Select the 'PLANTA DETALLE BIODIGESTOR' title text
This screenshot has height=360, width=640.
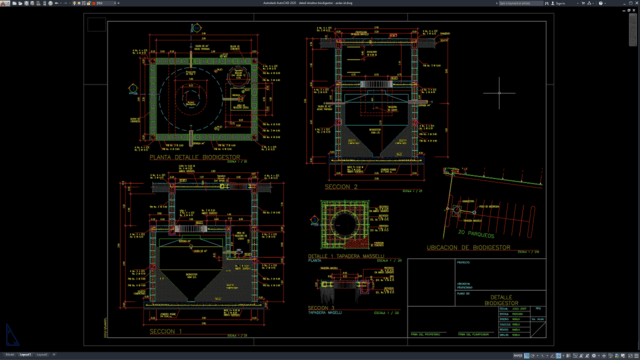[x=195, y=157]
